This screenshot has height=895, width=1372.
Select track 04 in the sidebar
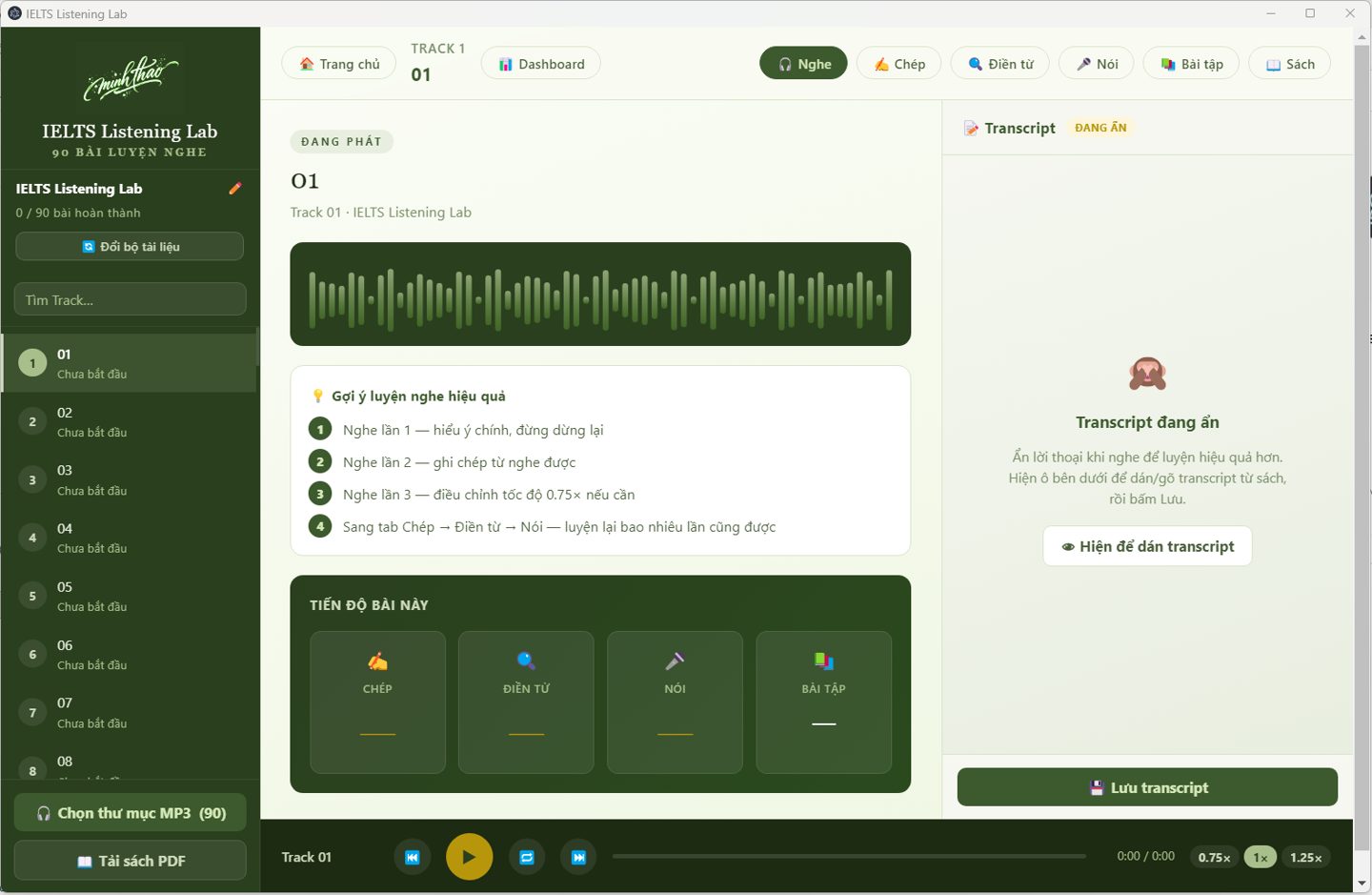click(x=130, y=538)
